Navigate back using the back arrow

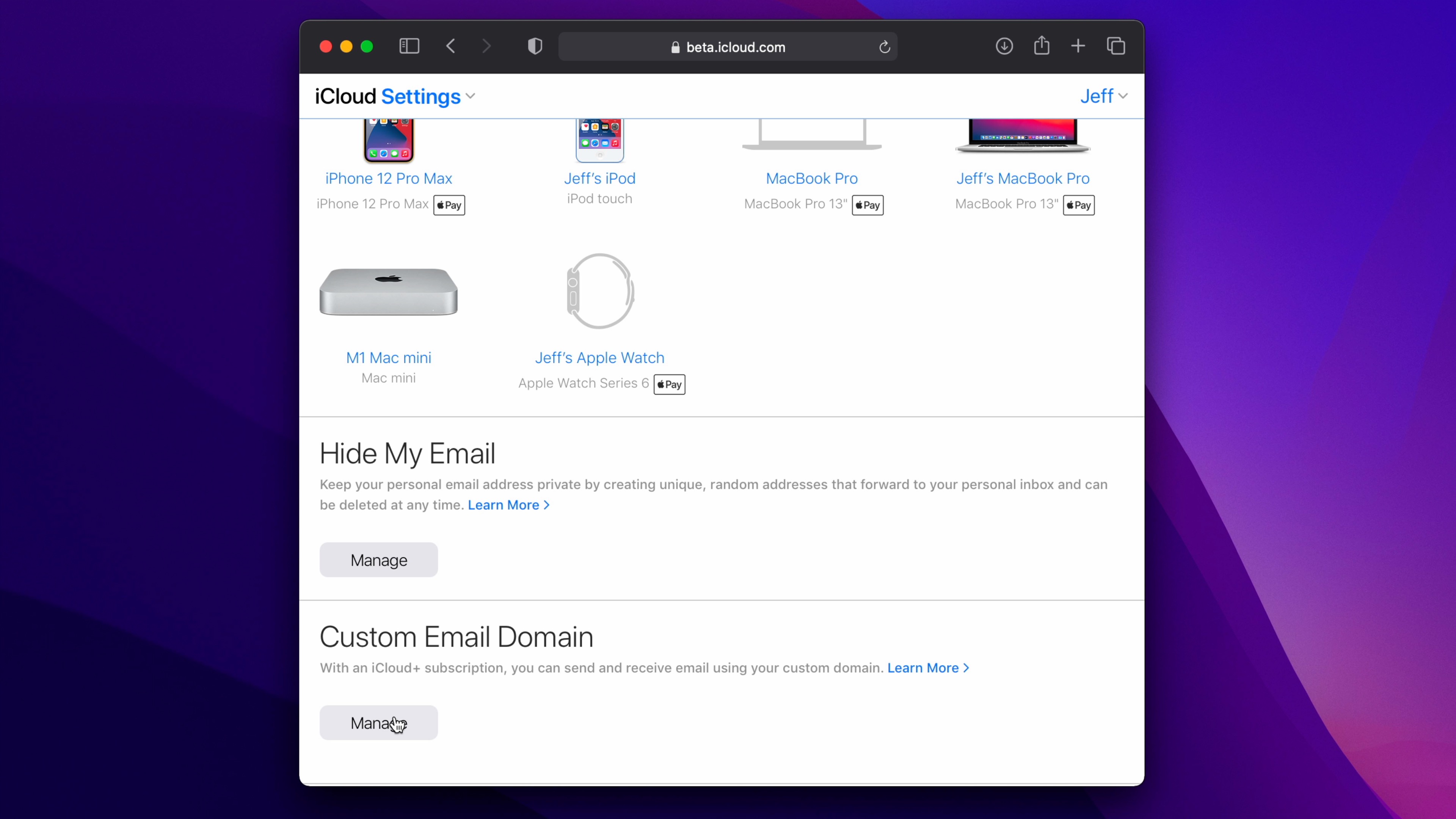click(450, 46)
